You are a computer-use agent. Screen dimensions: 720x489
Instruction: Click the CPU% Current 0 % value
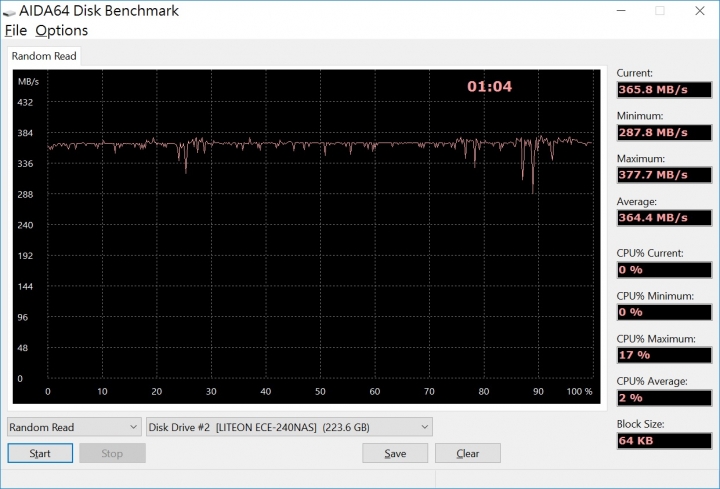[x=664, y=270]
